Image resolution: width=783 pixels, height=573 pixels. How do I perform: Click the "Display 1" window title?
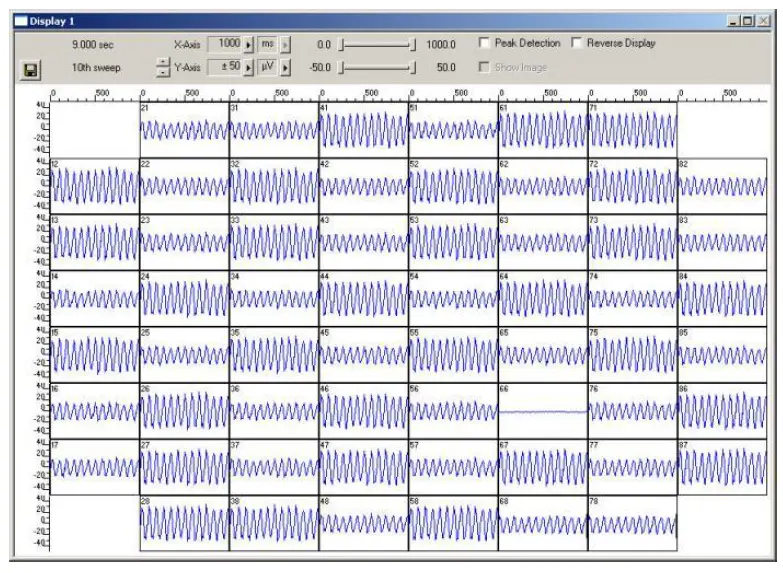point(52,21)
